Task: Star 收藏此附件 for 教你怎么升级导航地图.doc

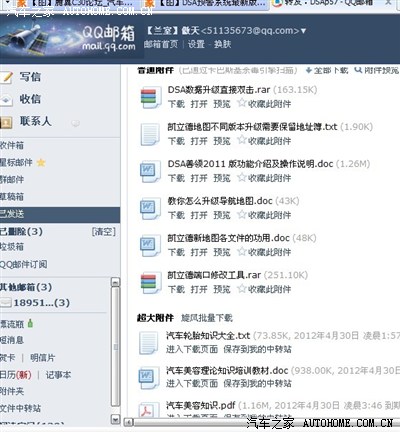Action: pos(242,214)
